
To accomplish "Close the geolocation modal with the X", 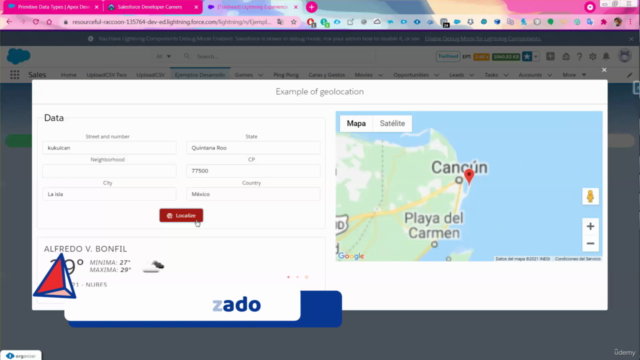I will tap(604, 70).
